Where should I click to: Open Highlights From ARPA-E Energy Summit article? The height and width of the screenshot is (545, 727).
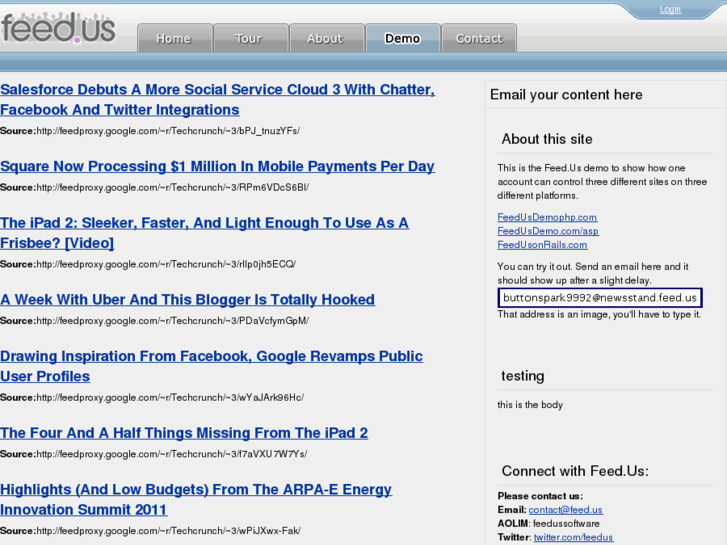click(x=196, y=500)
